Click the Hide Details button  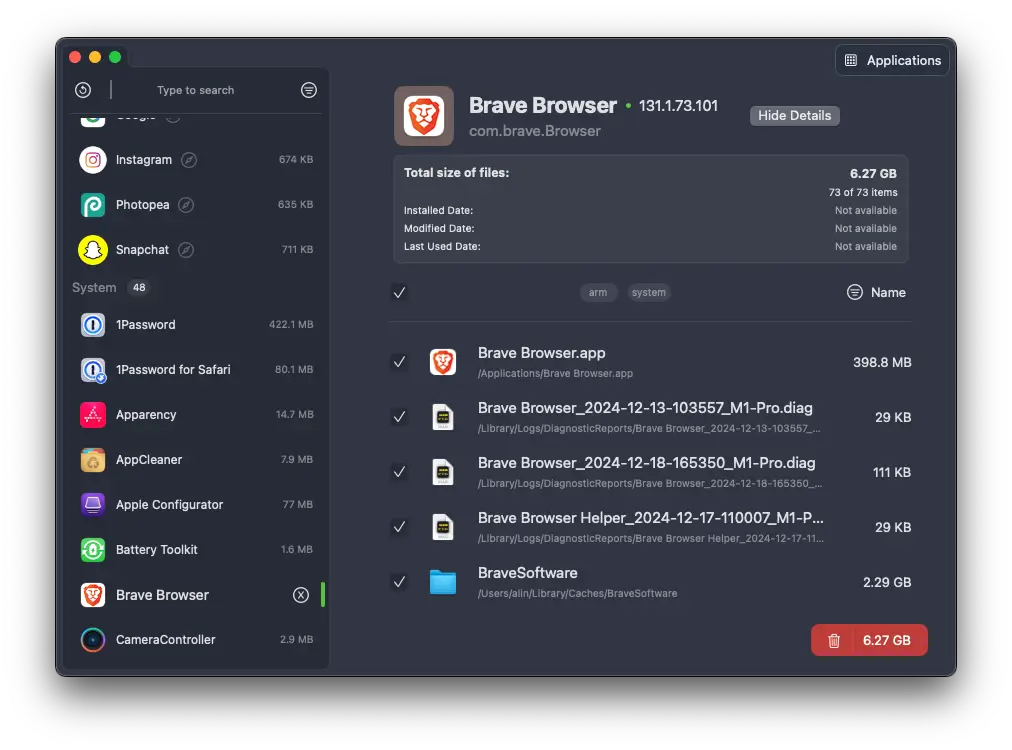[x=794, y=115]
